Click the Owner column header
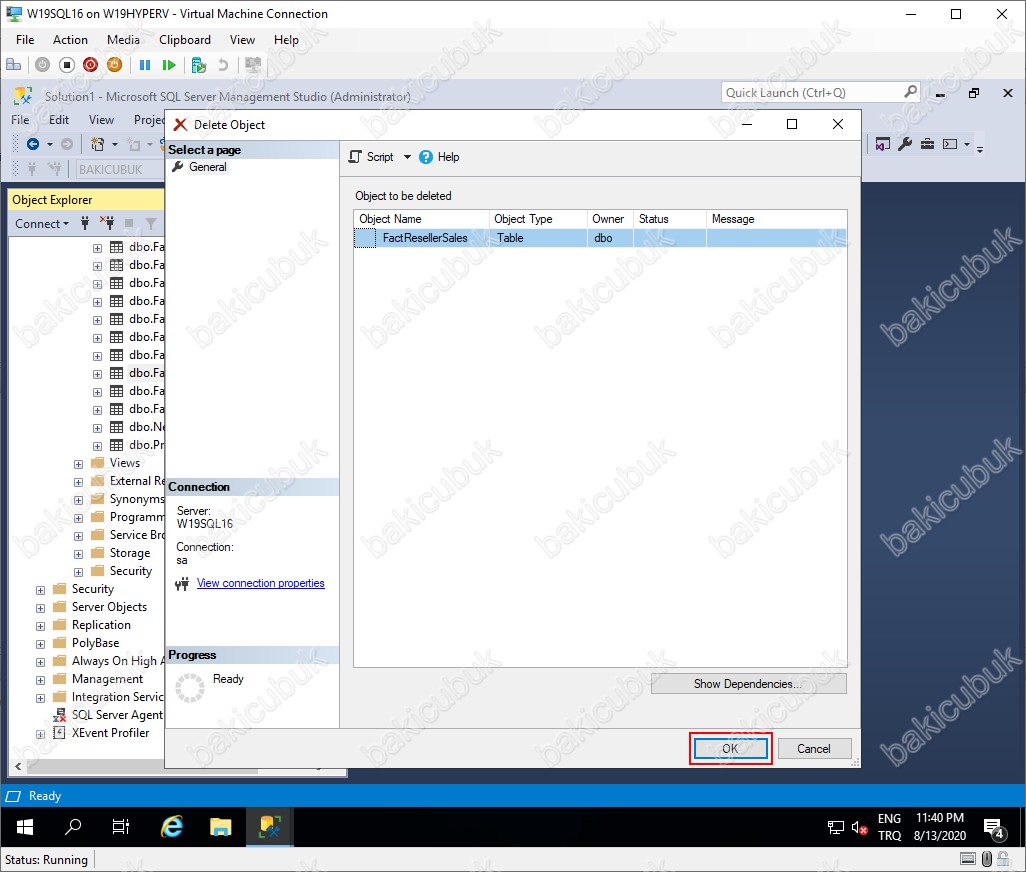Image resolution: width=1026 pixels, height=872 pixels. click(x=610, y=219)
